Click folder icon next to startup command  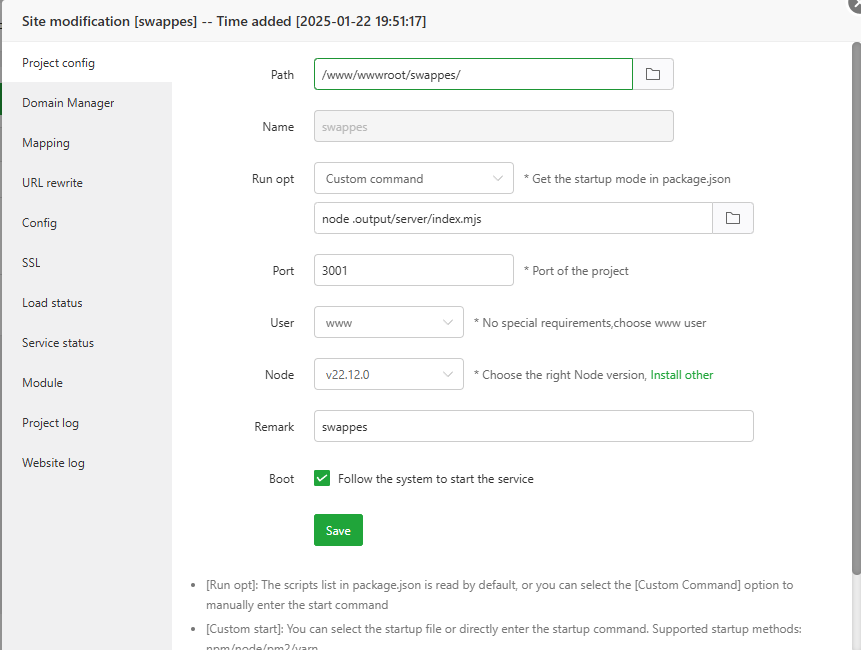point(732,218)
